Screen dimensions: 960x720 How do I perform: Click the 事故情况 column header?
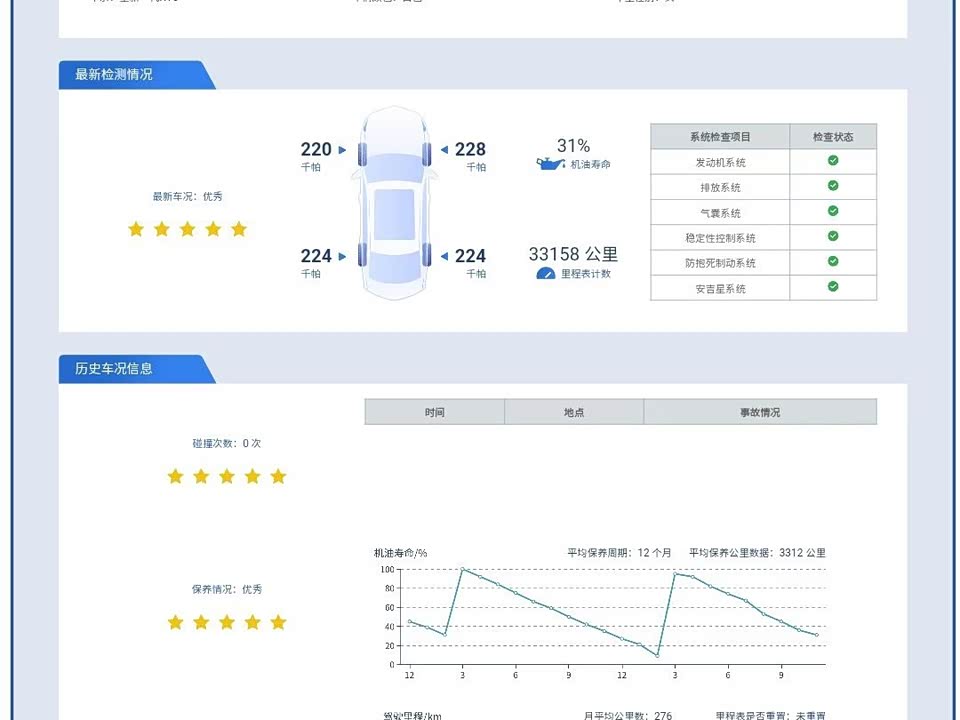[x=760, y=412]
